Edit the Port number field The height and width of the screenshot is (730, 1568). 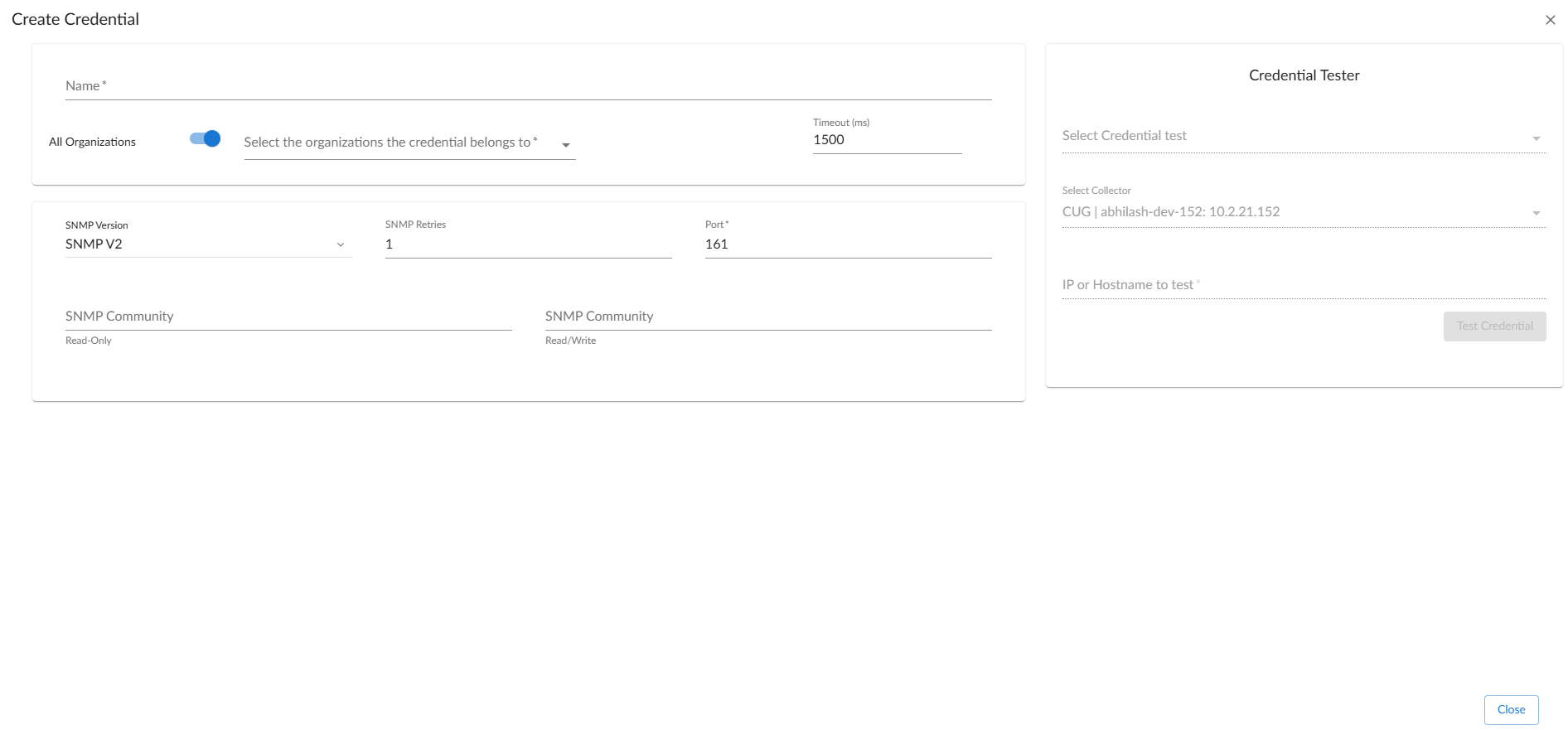pos(847,244)
